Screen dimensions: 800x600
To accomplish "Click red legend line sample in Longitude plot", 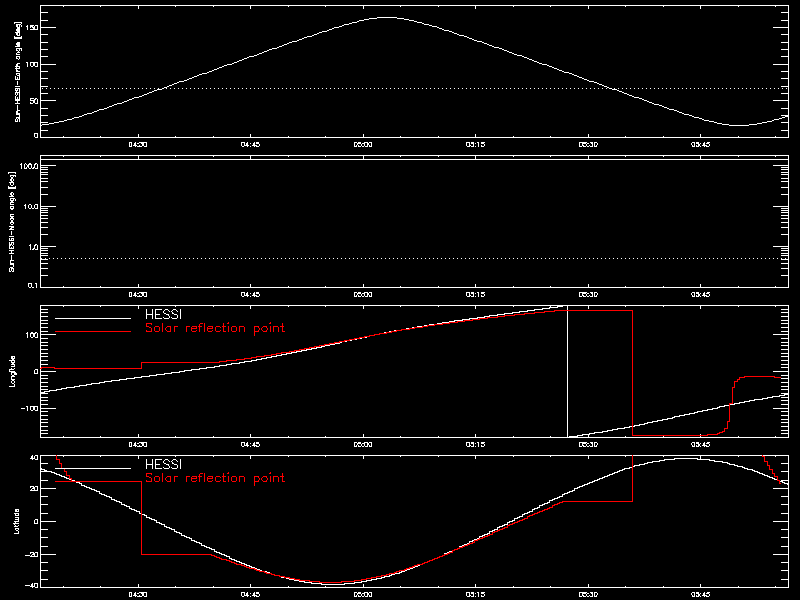I will [93, 332].
